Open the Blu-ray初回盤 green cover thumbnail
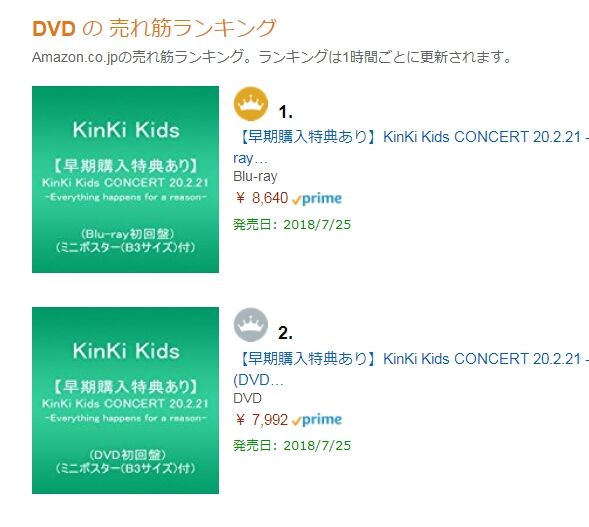The height and width of the screenshot is (527, 589). point(125,180)
